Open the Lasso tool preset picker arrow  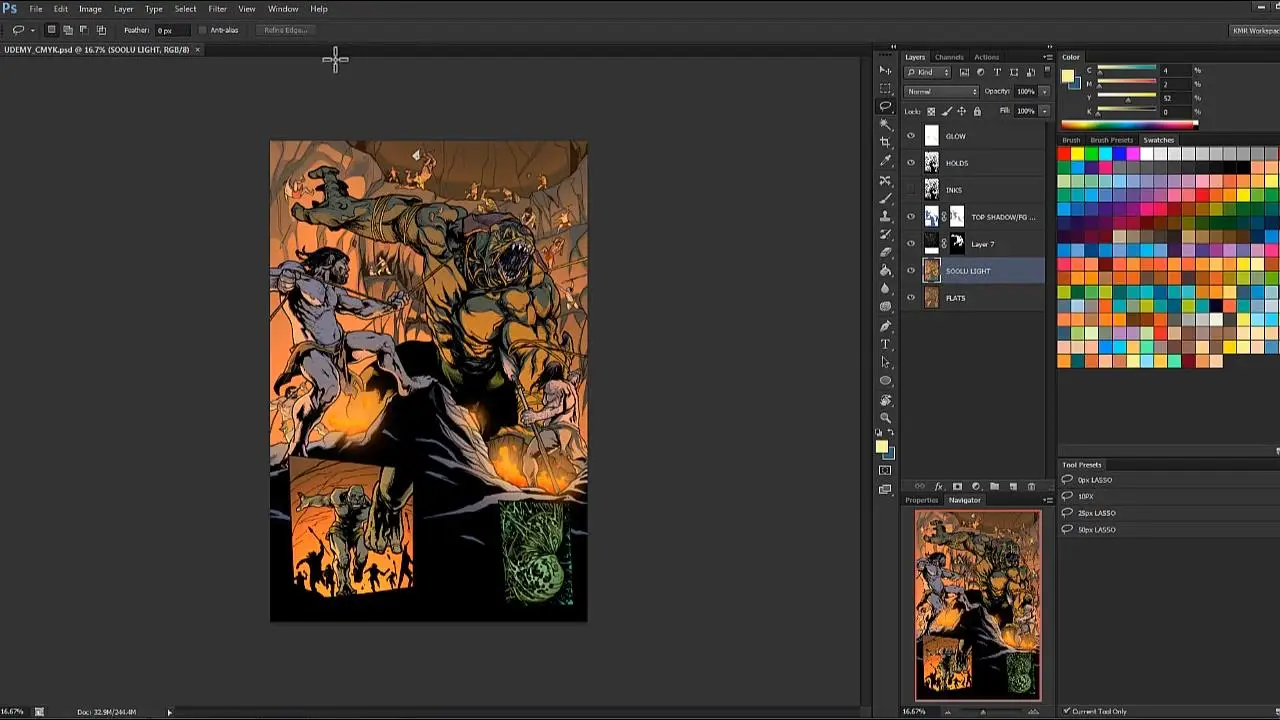pyautogui.click(x=33, y=30)
